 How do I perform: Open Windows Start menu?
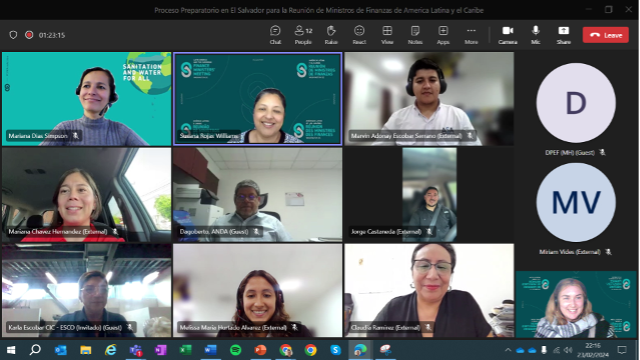pos(11,350)
